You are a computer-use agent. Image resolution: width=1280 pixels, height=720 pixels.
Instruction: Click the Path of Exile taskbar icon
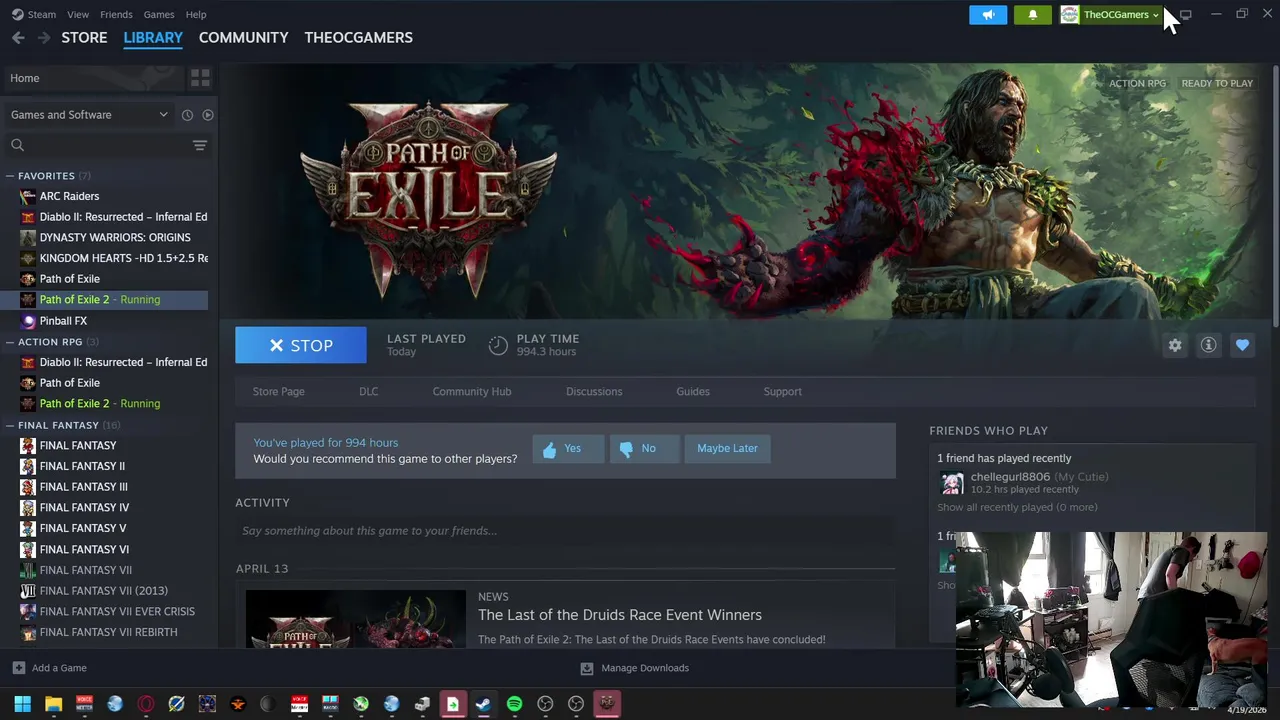click(x=606, y=704)
